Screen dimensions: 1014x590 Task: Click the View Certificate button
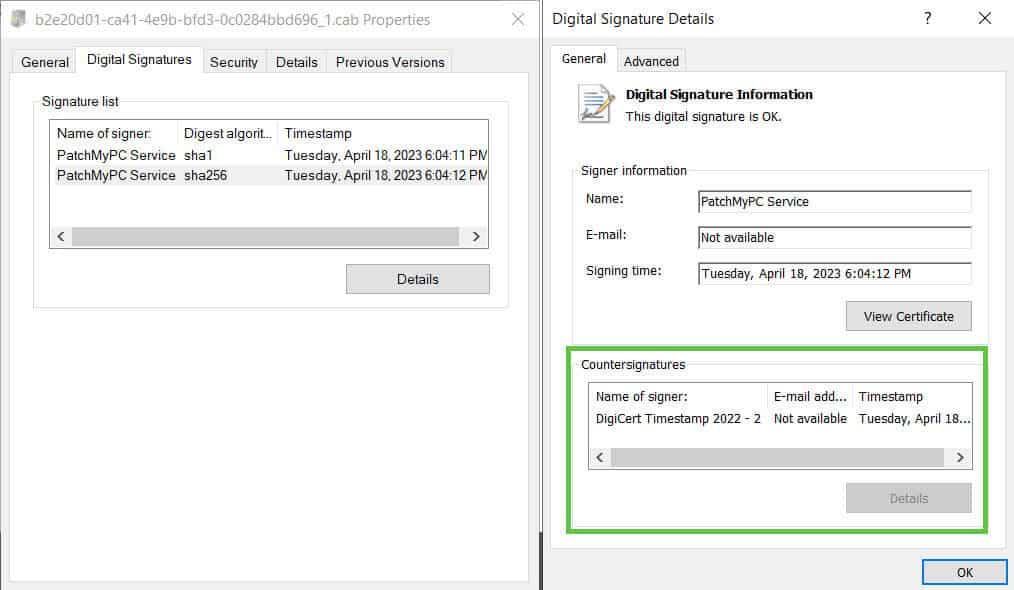tap(909, 316)
